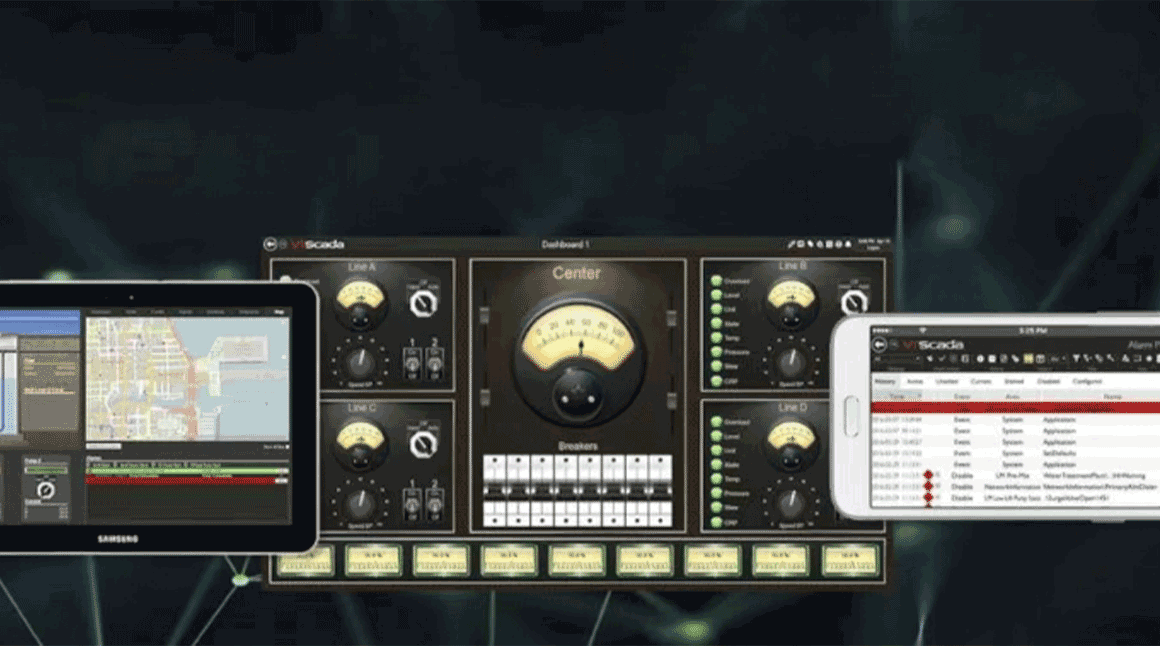This screenshot has width=1160, height=646.
Task: Click the Dashboard 1 title text
Action: tap(566, 244)
